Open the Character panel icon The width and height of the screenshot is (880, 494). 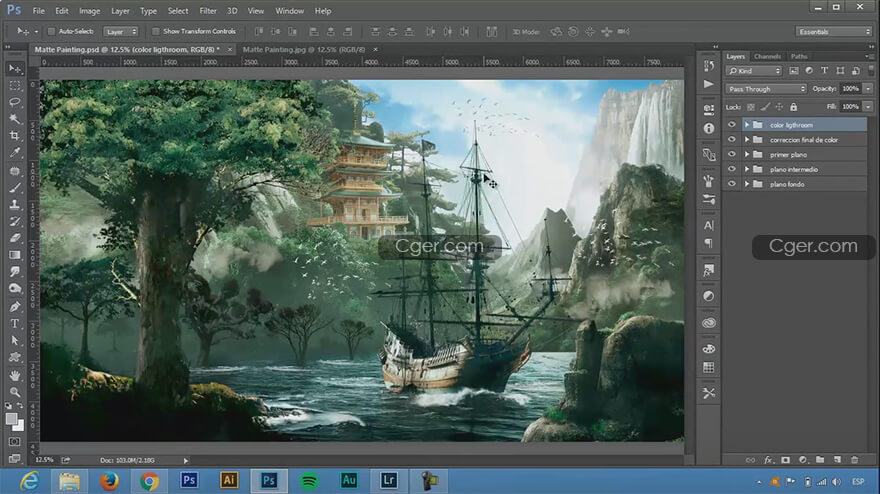tap(709, 225)
